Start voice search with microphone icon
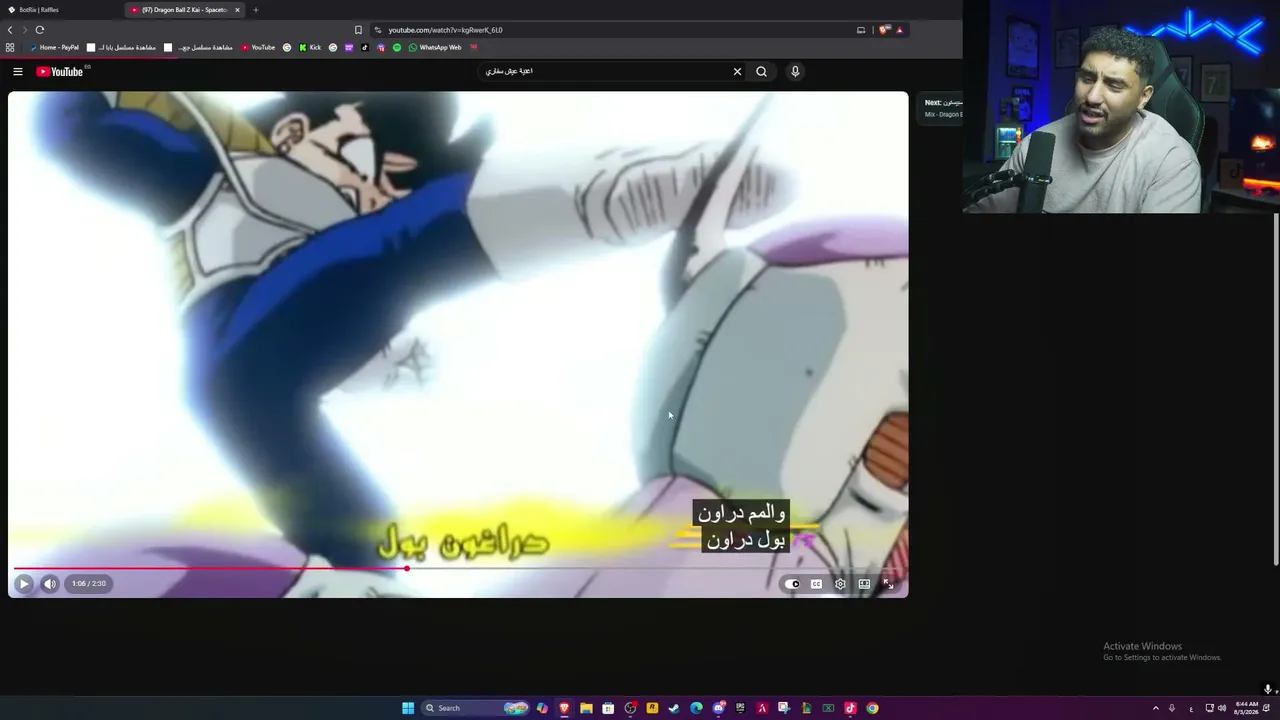This screenshot has width=1280, height=720. coord(795,71)
